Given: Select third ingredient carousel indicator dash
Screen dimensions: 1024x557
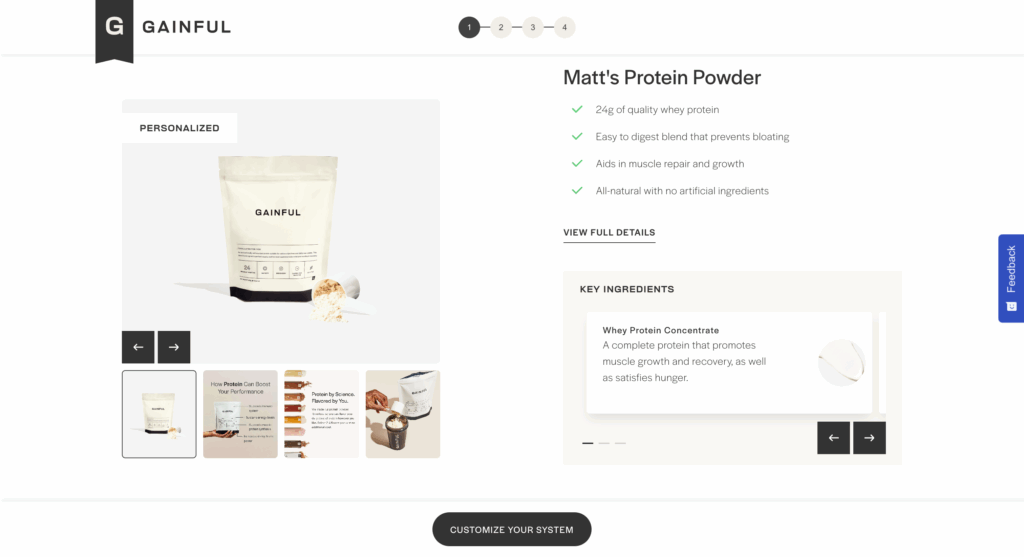Looking at the screenshot, I should 620,443.
